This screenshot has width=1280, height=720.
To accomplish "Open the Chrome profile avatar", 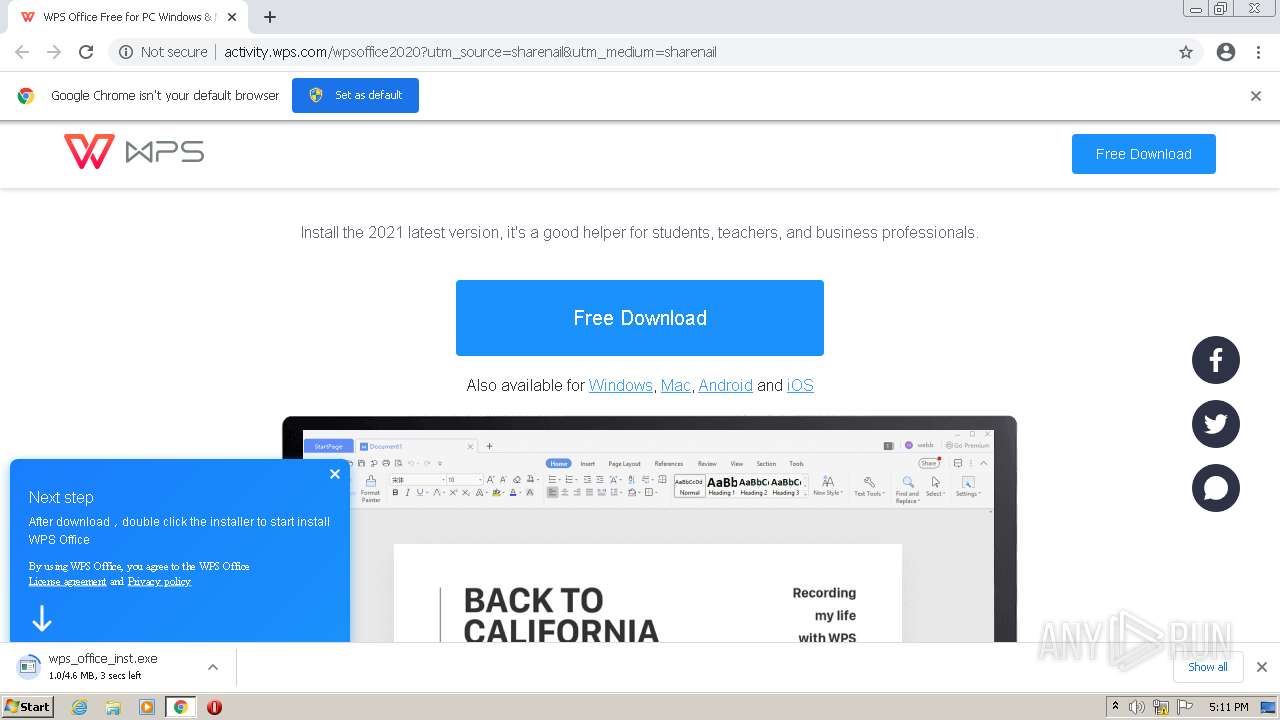I will point(1226,52).
